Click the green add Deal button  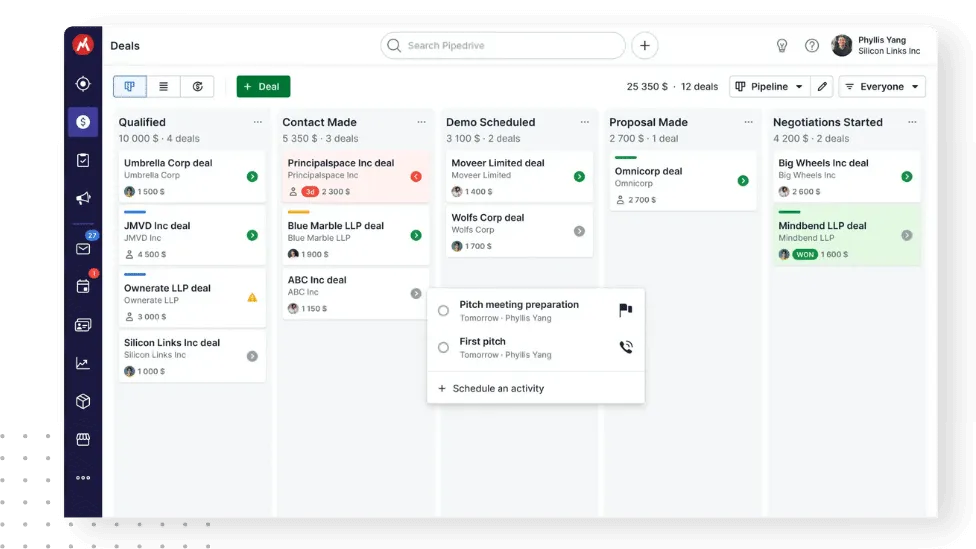(x=263, y=87)
